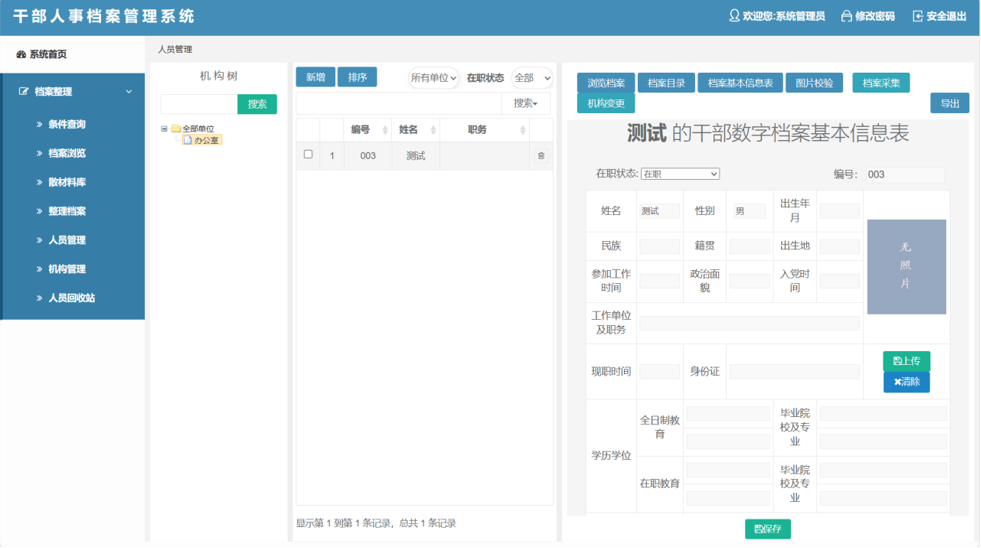
Task: Open the 在职状态 全部 filter dropdown
Action: (532, 78)
